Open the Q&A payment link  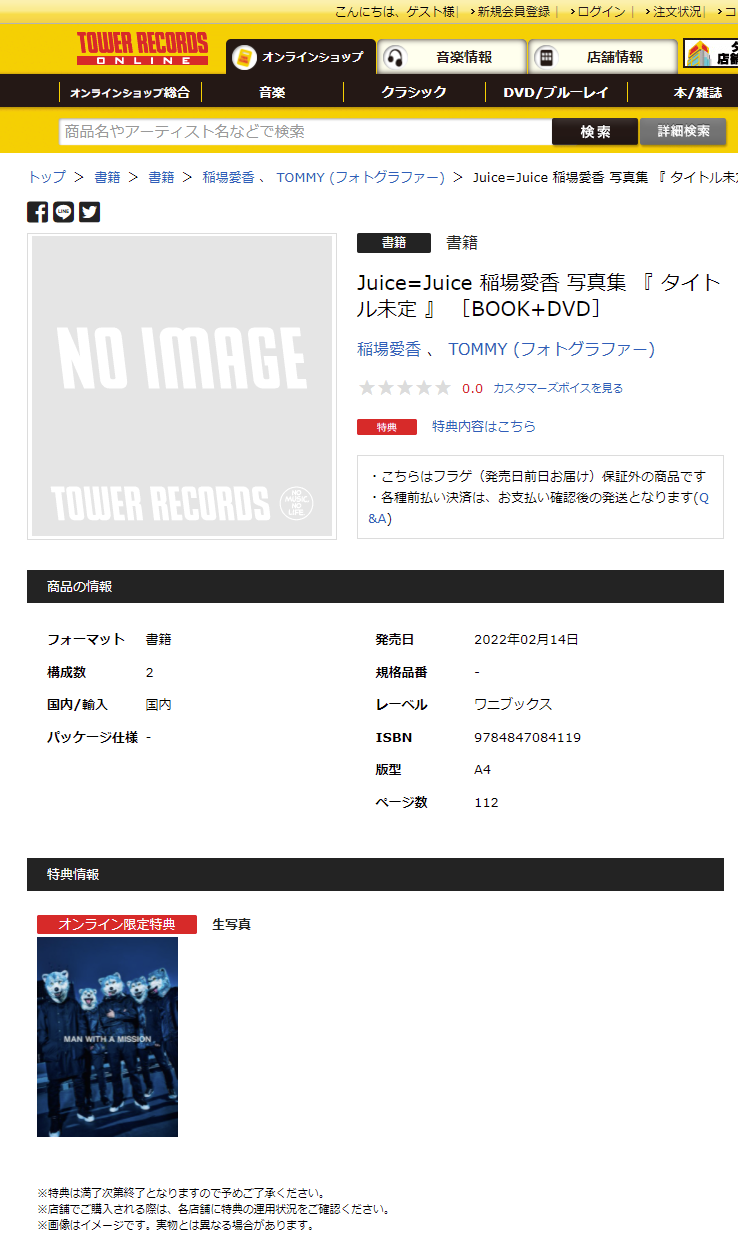point(380,519)
